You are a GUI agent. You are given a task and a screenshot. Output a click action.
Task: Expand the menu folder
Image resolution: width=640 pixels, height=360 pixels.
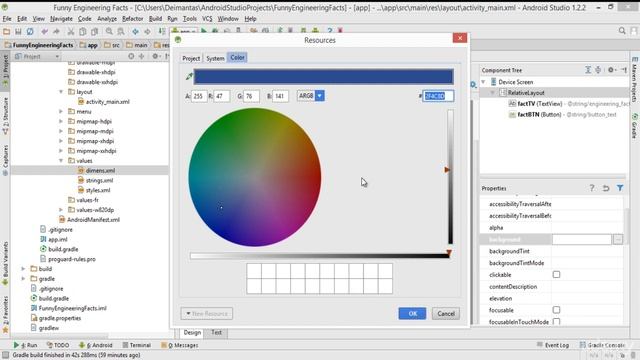tap(61, 111)
